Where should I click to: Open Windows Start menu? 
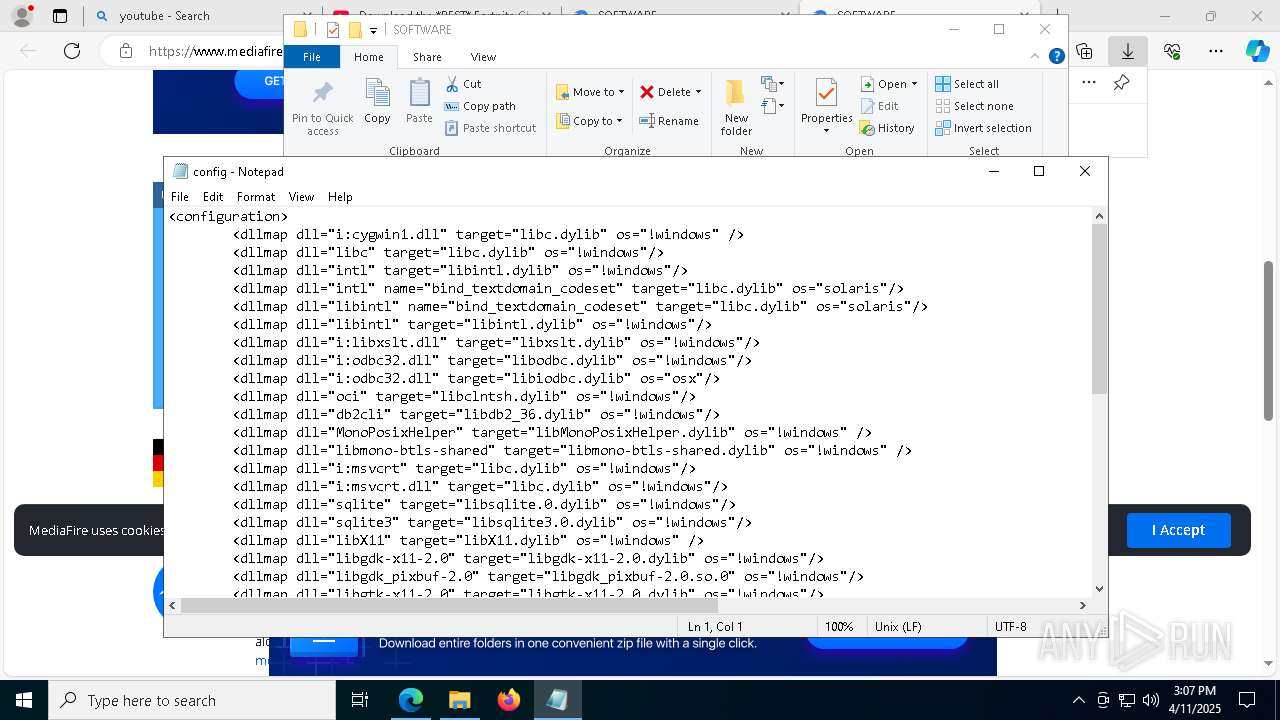tap(24, 700)
